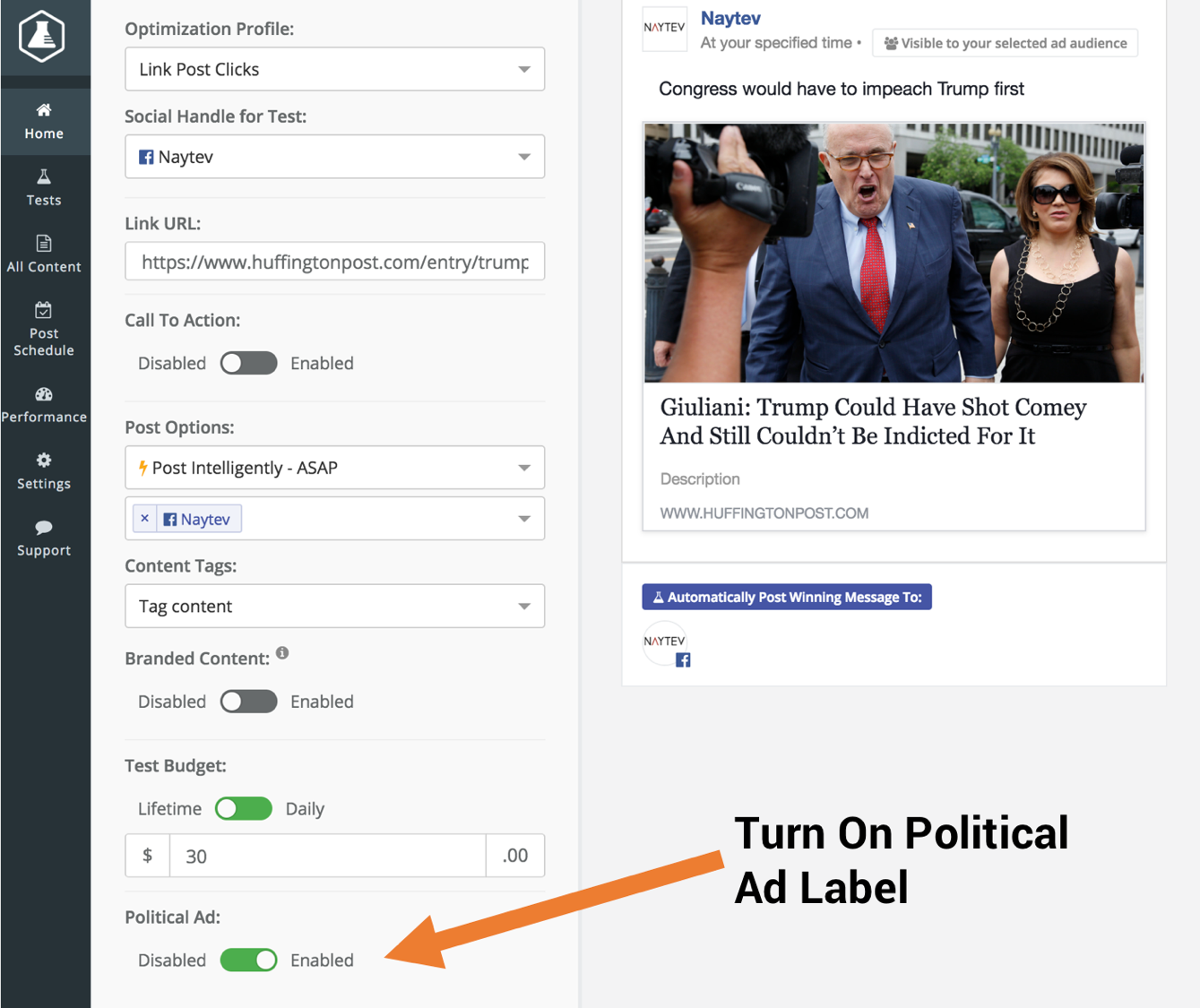Image resolution: width=1200 pixels, height=1008 pixels.
Task: Expand the Social Handle for Test dropdown
Action: [334, 157]
